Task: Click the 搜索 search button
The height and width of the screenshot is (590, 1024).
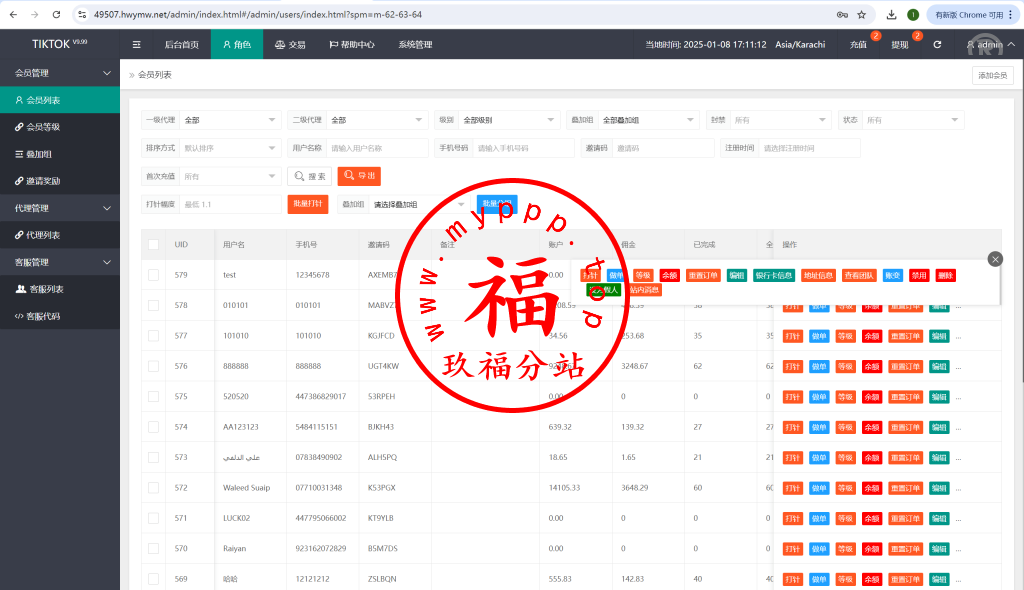Action: pos(310,176)
